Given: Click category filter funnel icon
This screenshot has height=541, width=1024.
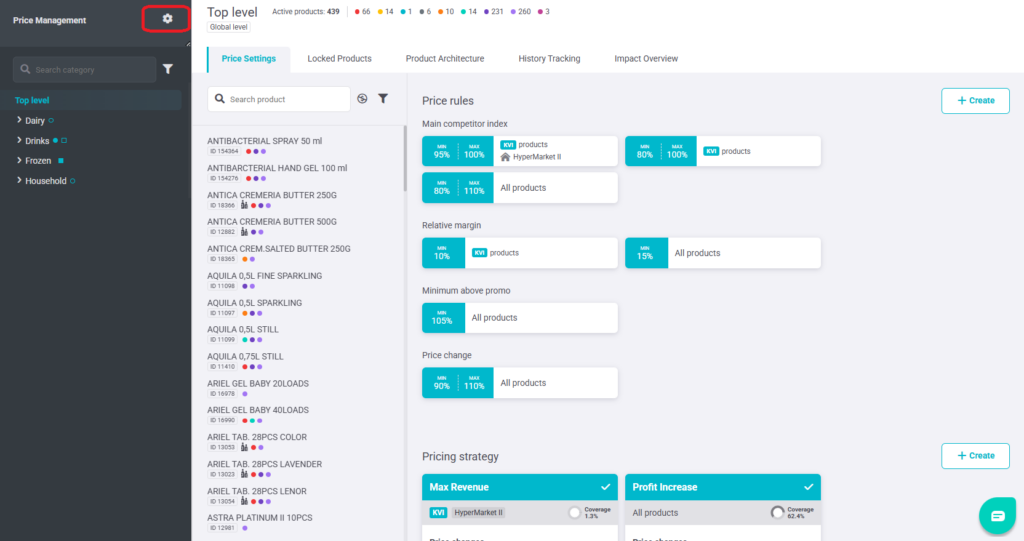Looking at the screenshot, I should pyautogui.click(x=168, y=69).
